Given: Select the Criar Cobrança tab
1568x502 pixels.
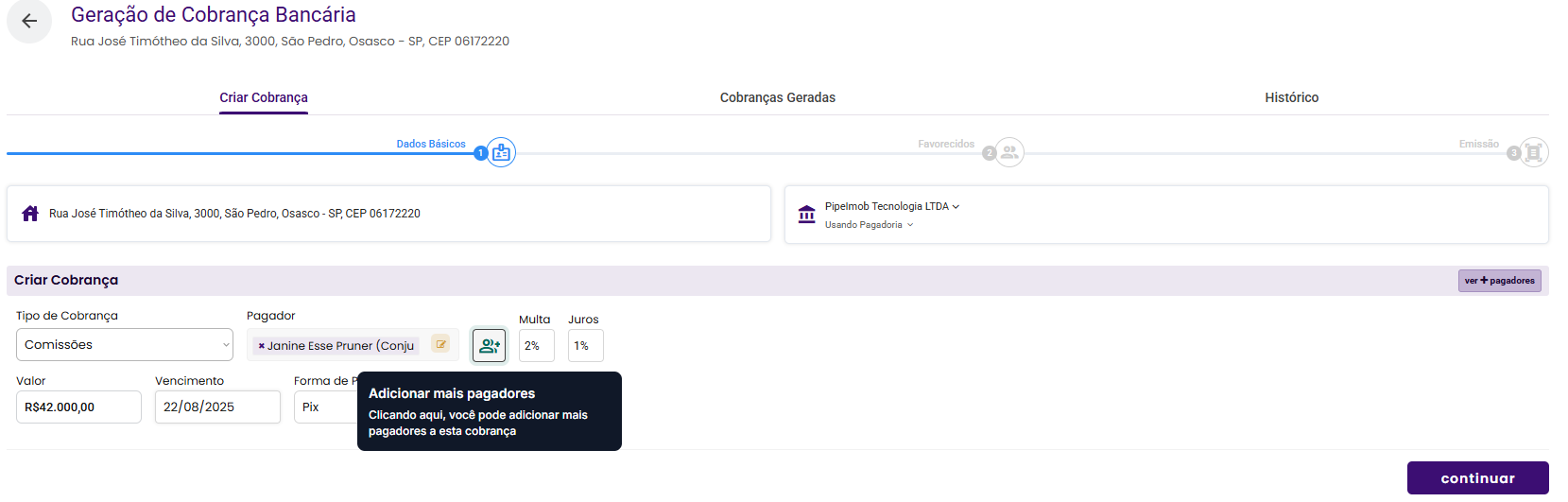Looking at the screenshot, I should (x=264, y=97).
